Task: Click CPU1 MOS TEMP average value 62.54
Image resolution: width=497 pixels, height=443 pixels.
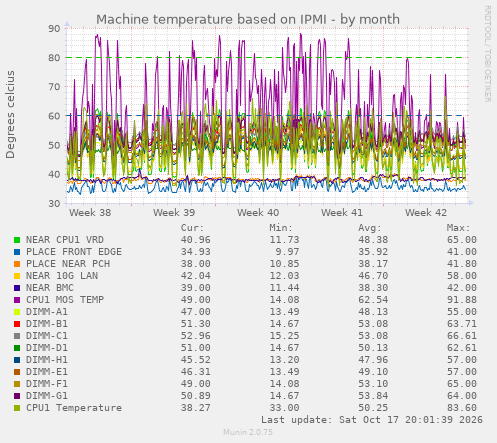Action: (373, 300)
